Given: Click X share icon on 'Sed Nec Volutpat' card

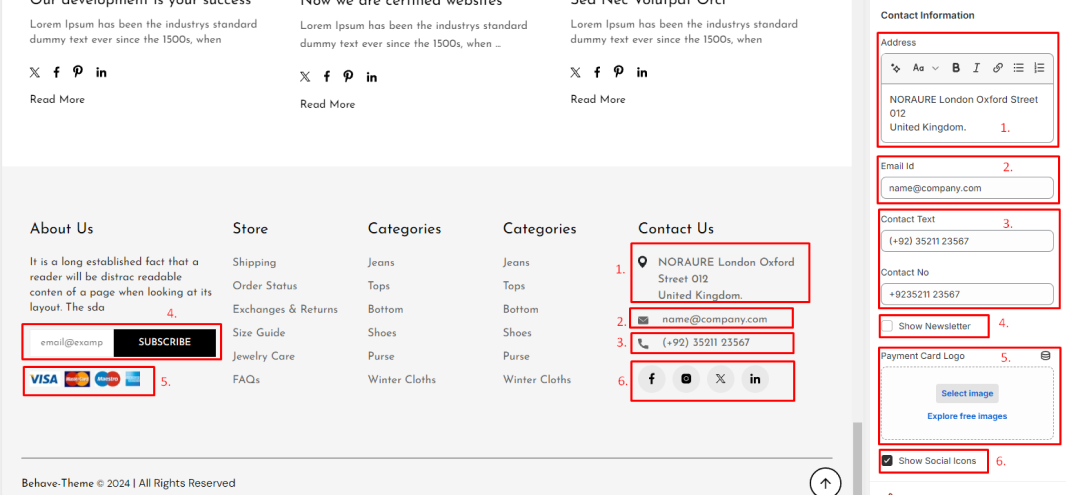Looking at the screenshot, I should click(576, 72).
